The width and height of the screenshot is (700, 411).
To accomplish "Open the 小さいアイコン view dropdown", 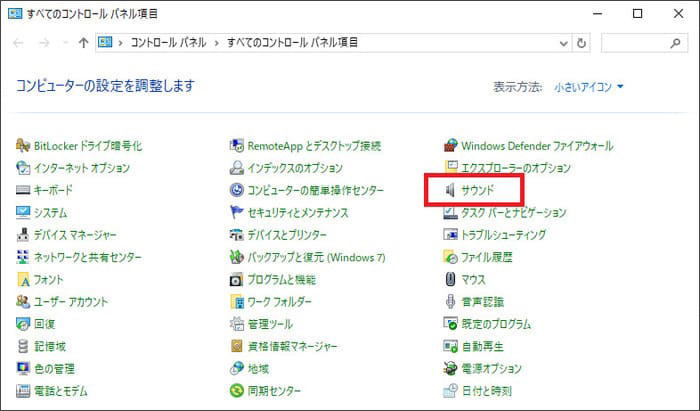I will (588, 87).
